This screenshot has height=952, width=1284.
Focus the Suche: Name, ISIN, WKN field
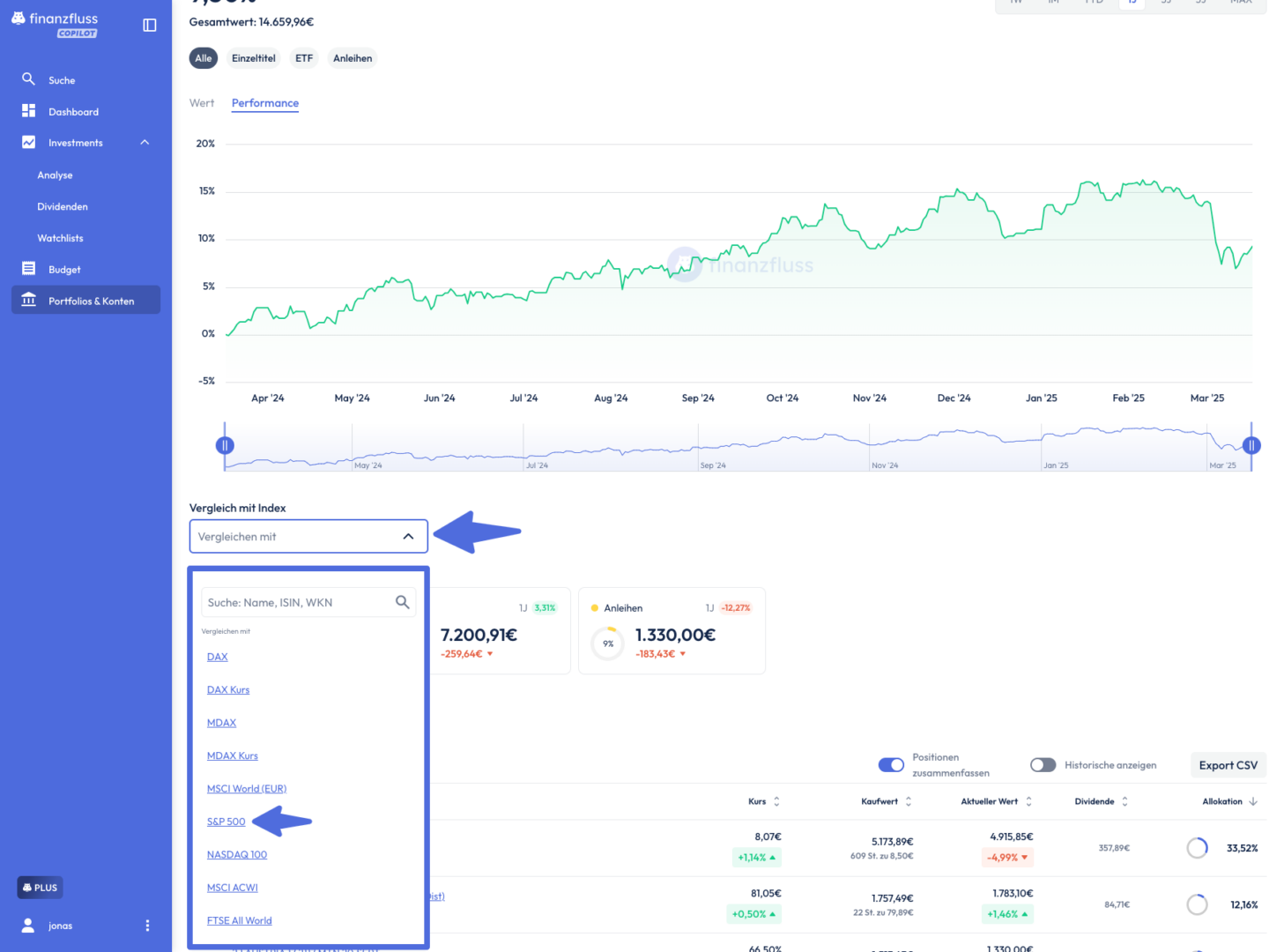[308, 602]
